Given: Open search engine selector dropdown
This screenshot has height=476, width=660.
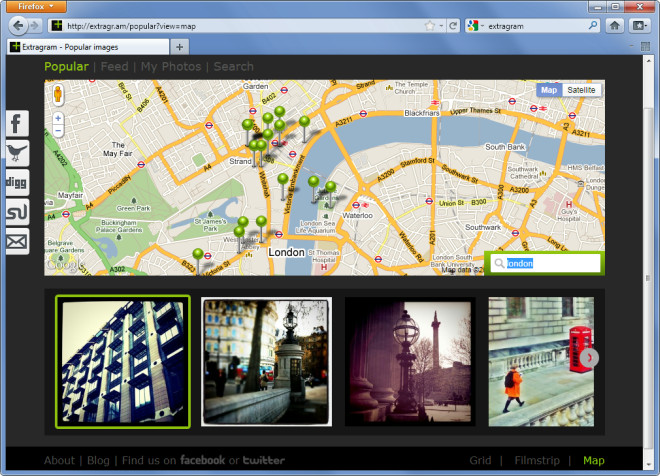Looking at the screenshot, I should pyautogui.click(x=475, y=26).
